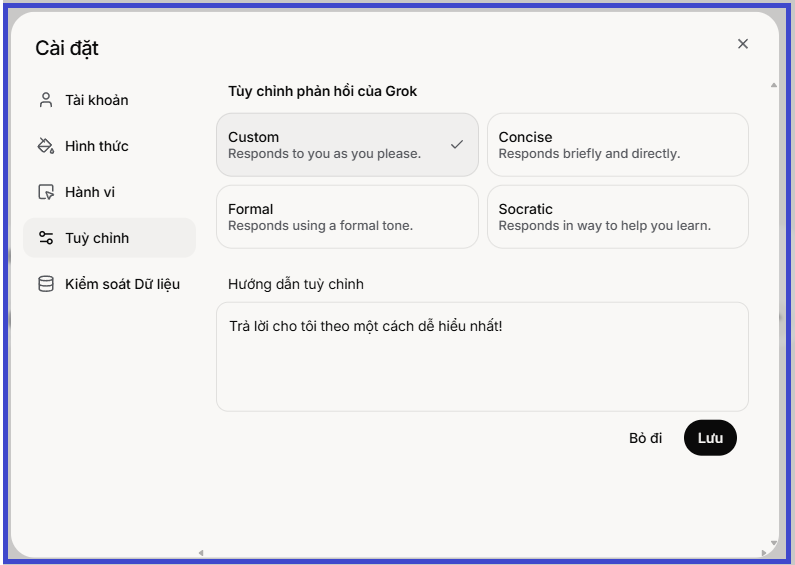Click the Lưu button

pyautogui.click(x=710, y=438)
